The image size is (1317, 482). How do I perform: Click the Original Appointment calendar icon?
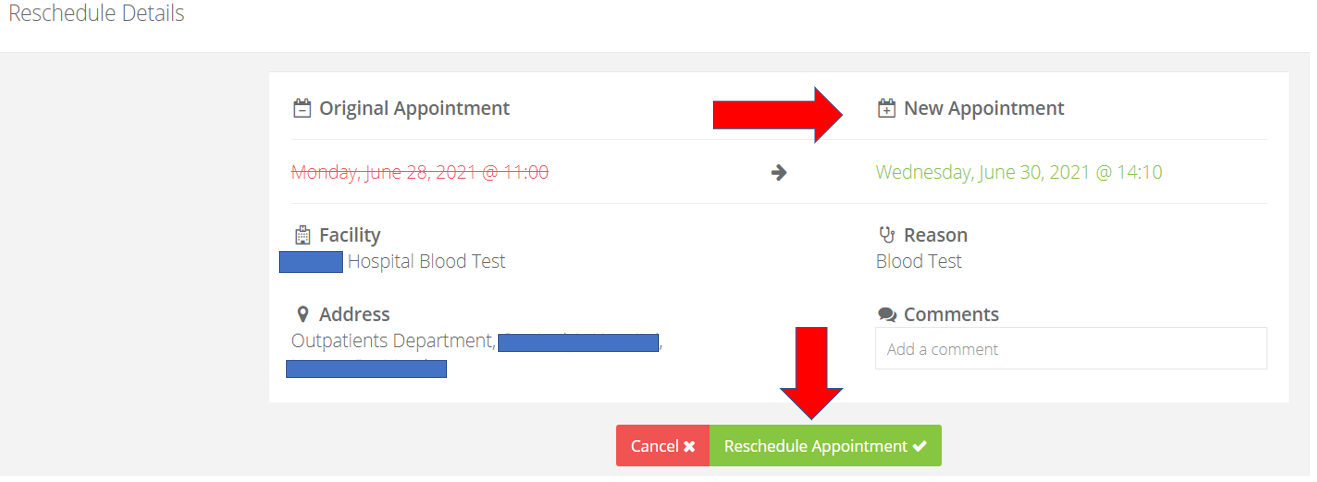coord(301,108)
